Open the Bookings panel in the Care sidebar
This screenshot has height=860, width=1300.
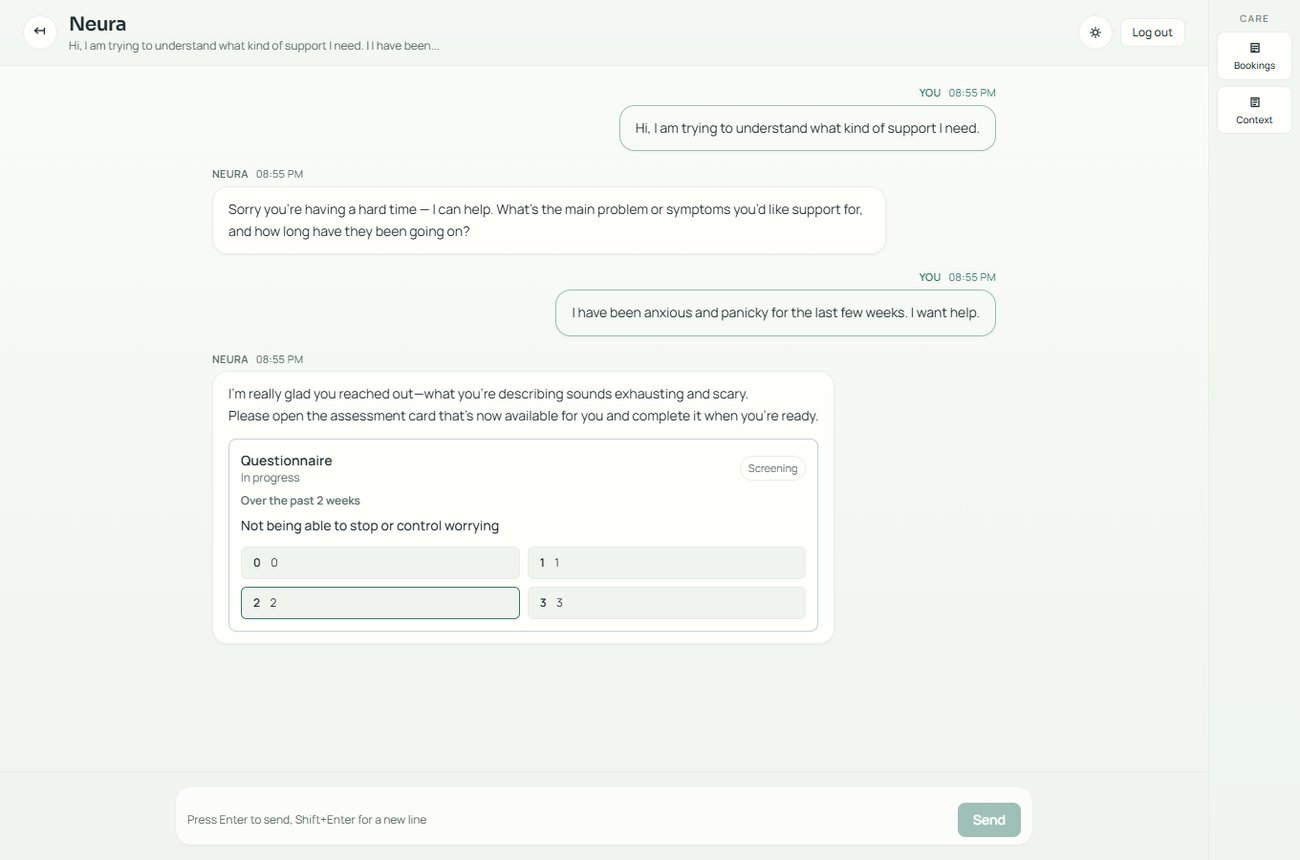coord(1254,56)
